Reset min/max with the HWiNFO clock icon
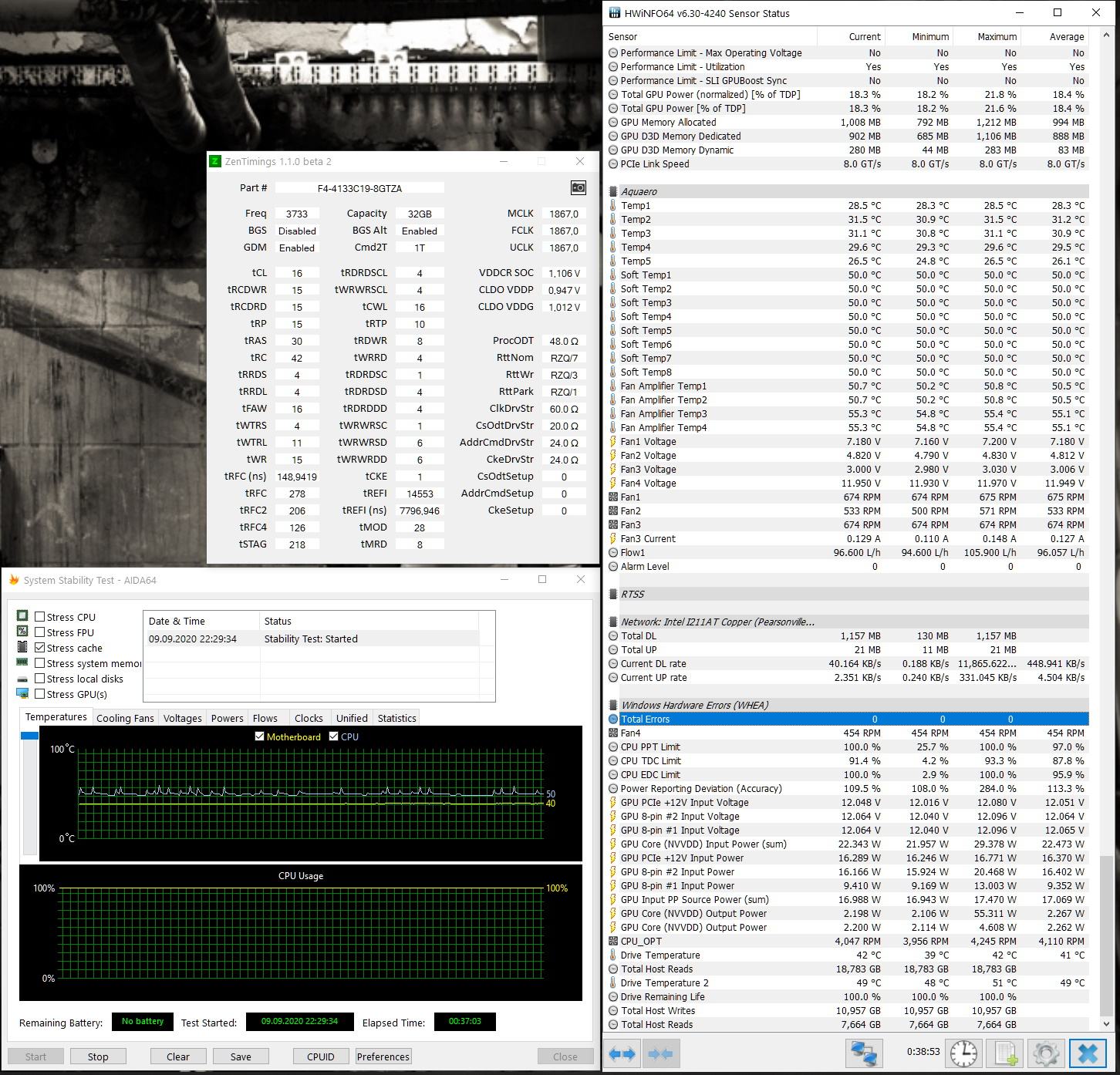The width and height of the screenshot is (1120, 1075). point(963,1053)
